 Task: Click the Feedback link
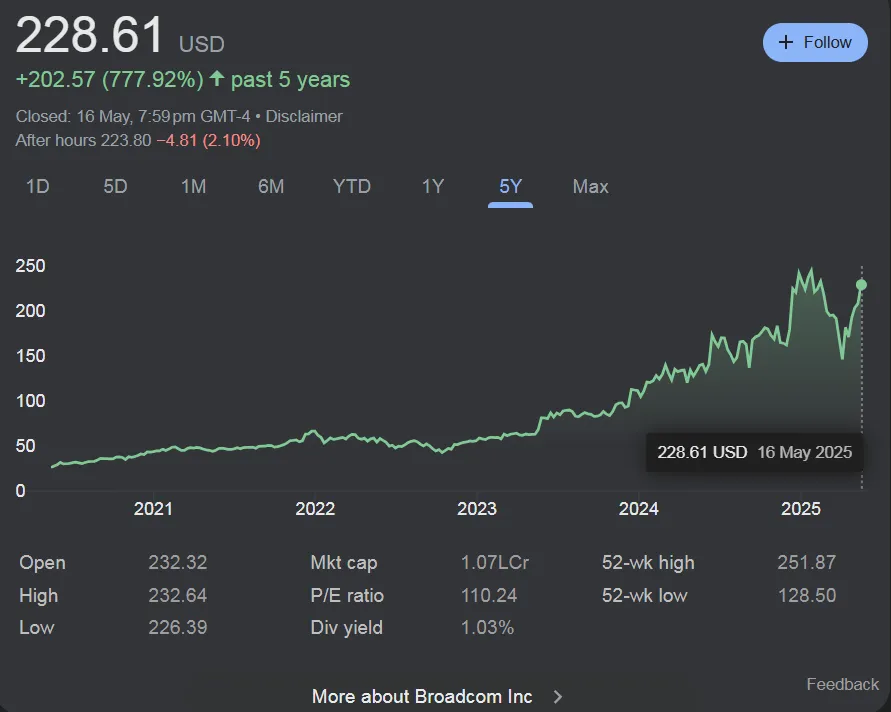[842, 684]
